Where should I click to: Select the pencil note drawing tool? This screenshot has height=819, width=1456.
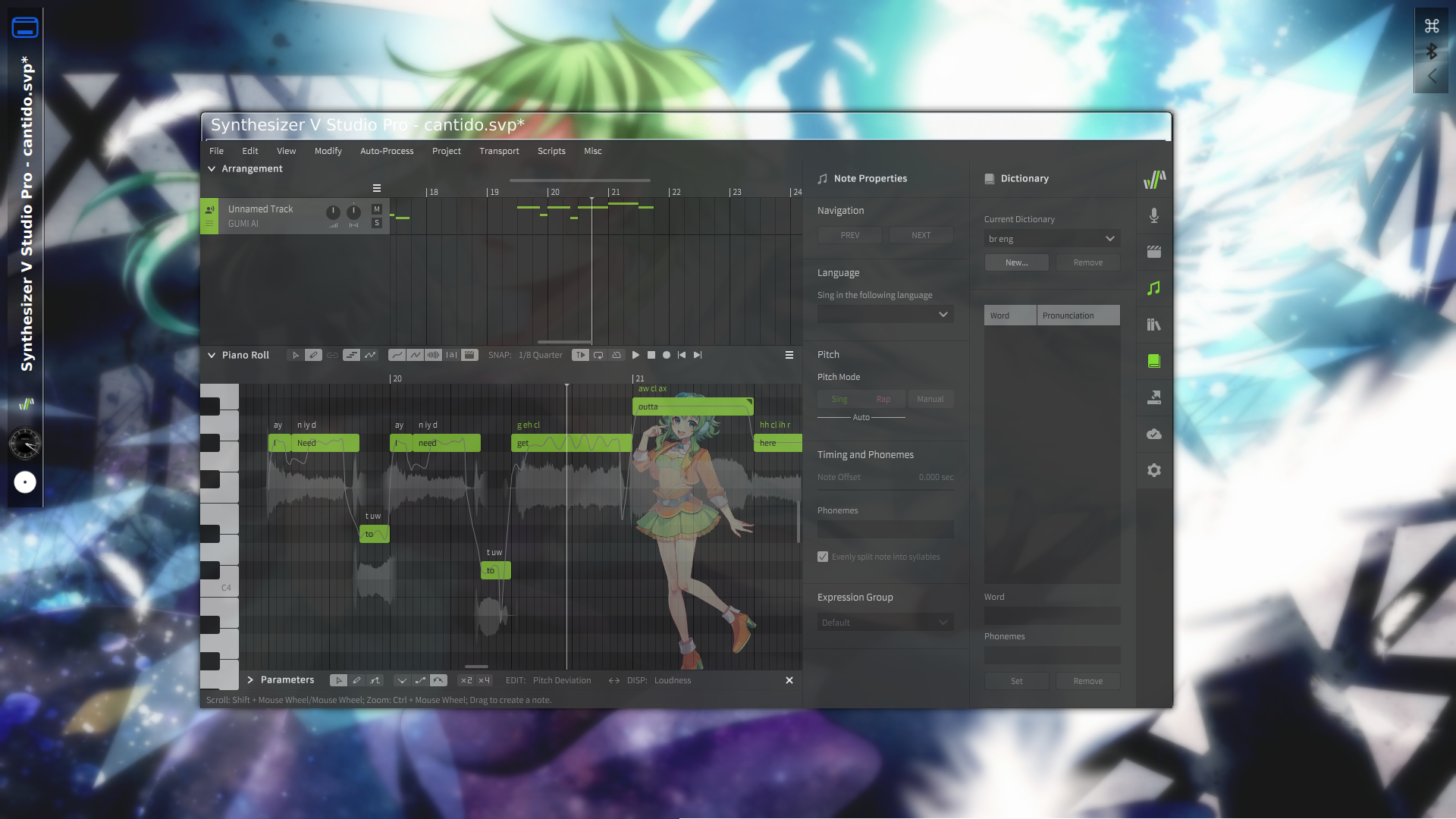tap(313, 355)
